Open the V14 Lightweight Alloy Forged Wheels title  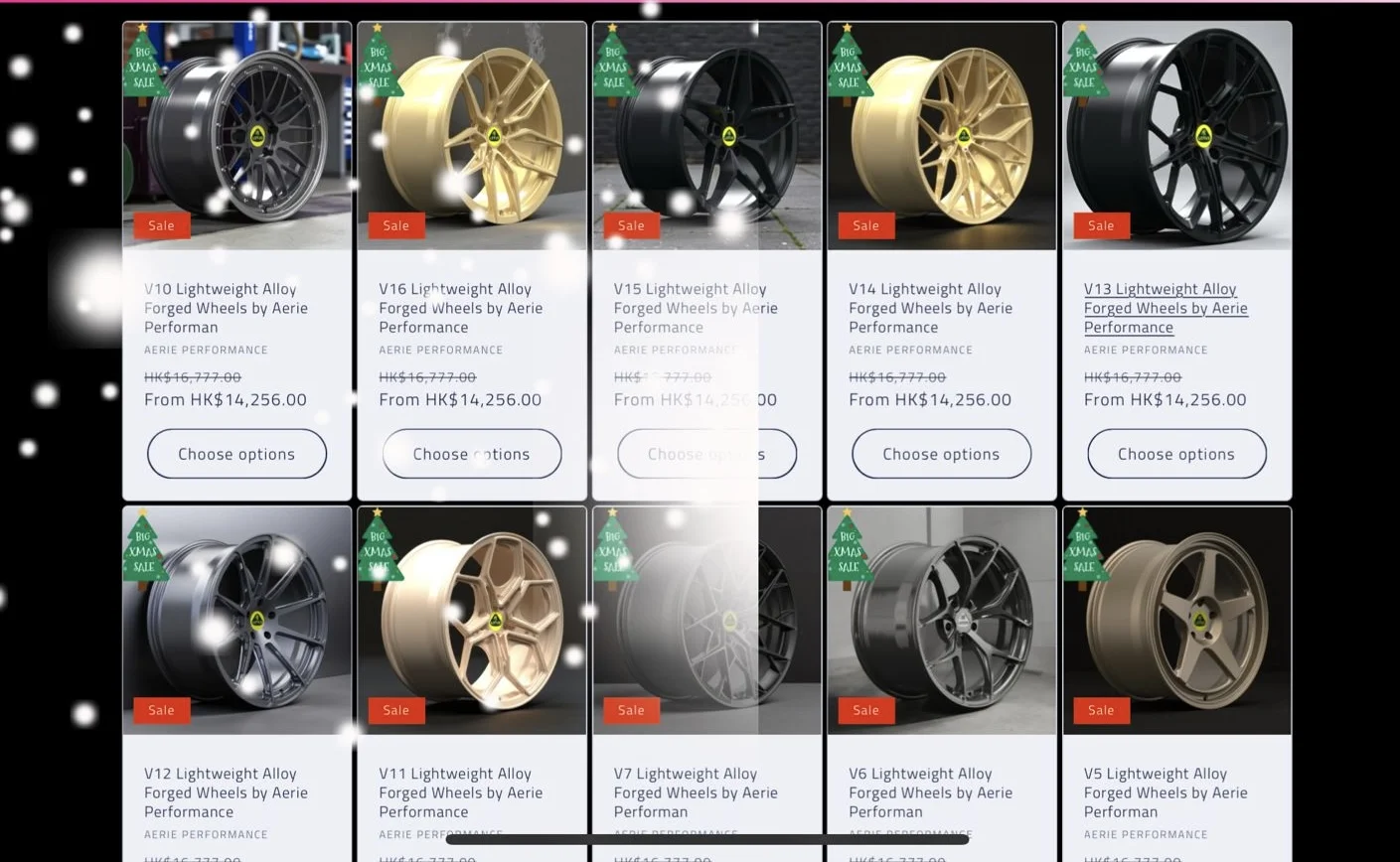[931, 308]
